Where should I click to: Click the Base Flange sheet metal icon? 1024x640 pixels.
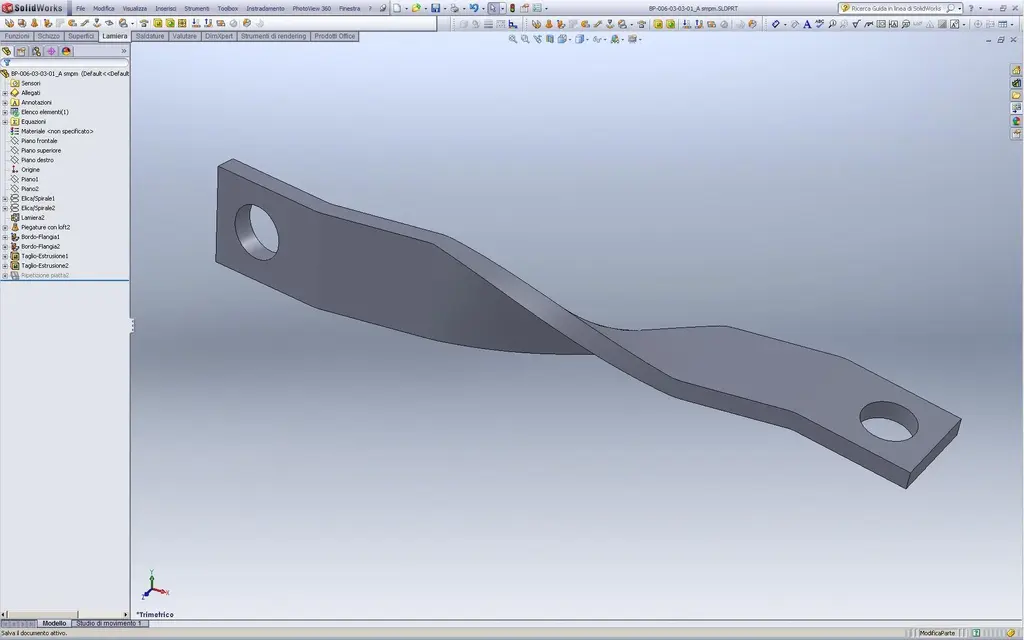[x=9, y=23]
